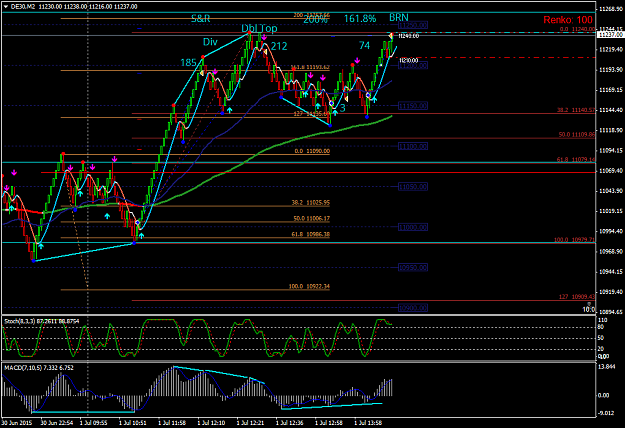Click the 110 Stochastic scale value
This screenshot has width=625, height=428.
pos(603,320)
